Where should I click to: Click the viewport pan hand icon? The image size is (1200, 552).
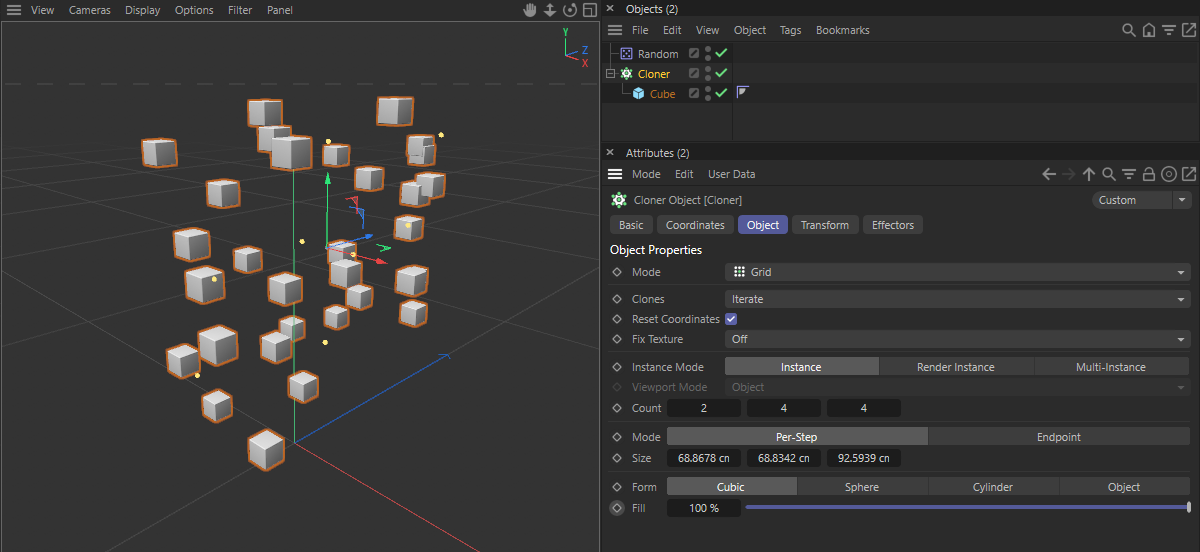(531, 10)
